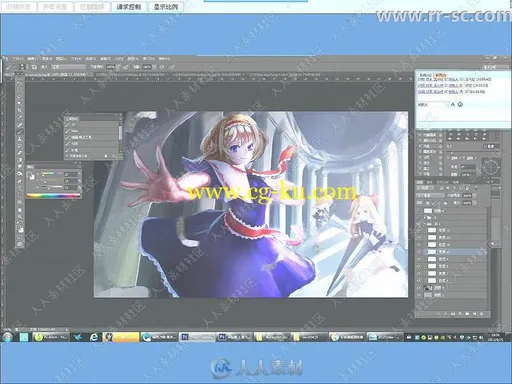The width and height of the screenshot is (512, 384).
Task: Click pressure-controls-opacity icon in options bar
Action: pyautogui.click(x=126, y=67)
